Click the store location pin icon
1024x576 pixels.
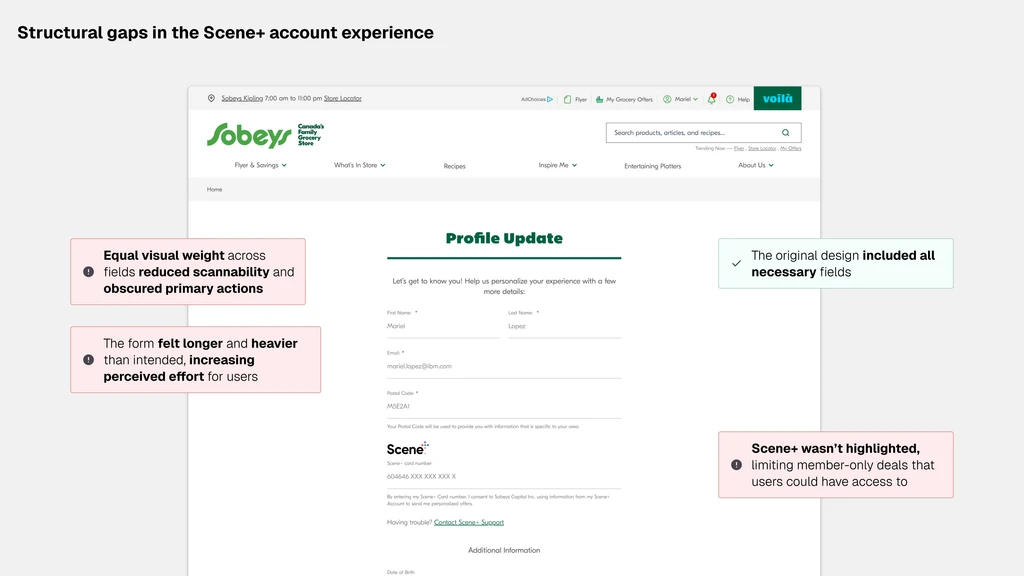pyautogui.click(x=210, y=98)
